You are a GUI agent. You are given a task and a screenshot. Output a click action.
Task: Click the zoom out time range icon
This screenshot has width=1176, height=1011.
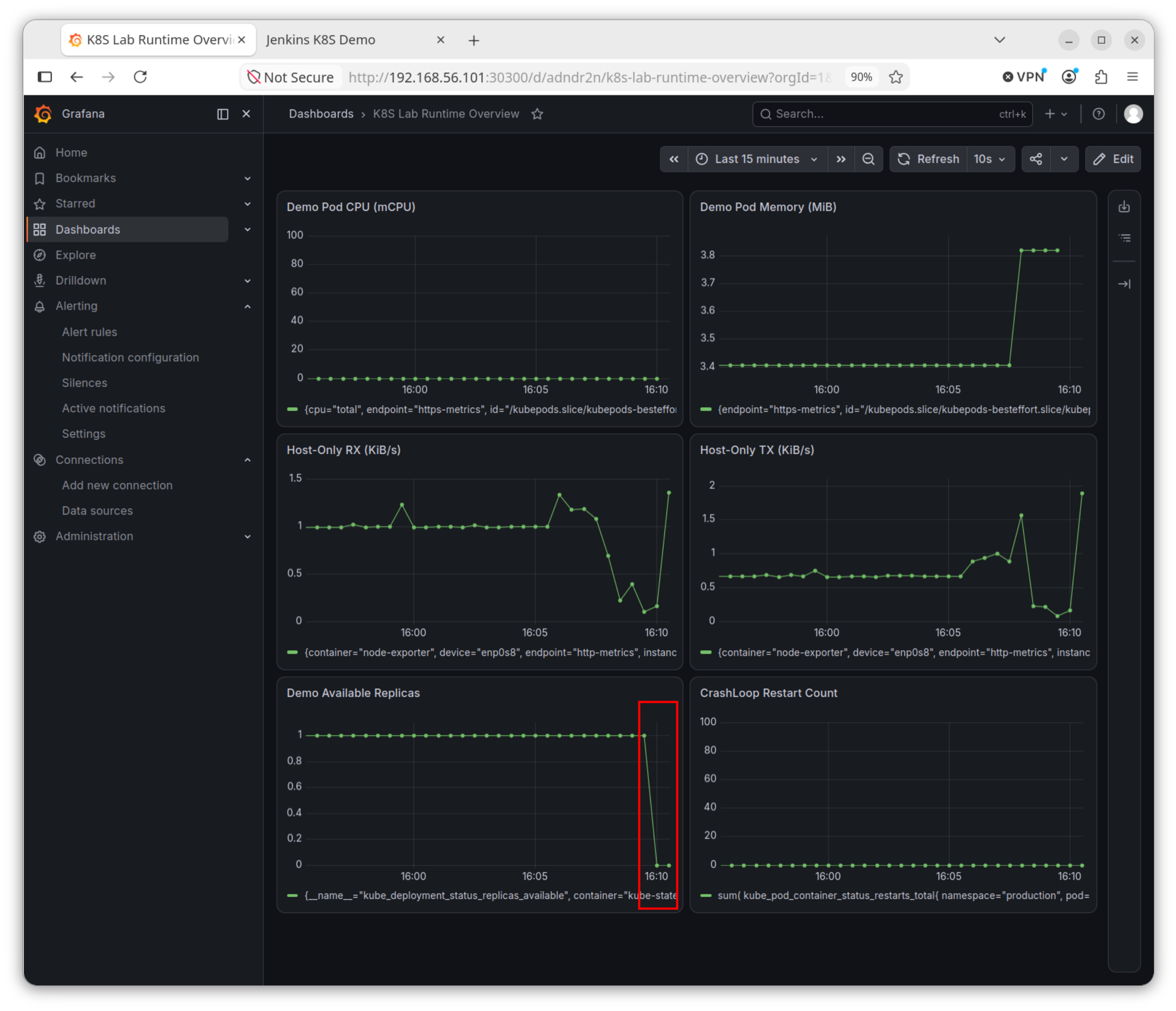[868, 159]
